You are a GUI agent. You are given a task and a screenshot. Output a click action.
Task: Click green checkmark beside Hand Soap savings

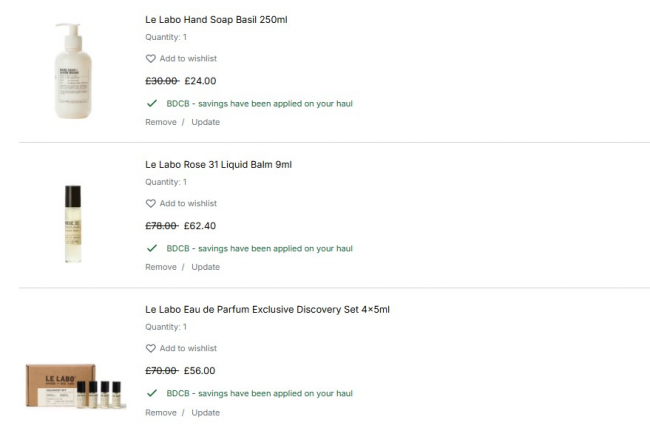[x=152, y=103]
